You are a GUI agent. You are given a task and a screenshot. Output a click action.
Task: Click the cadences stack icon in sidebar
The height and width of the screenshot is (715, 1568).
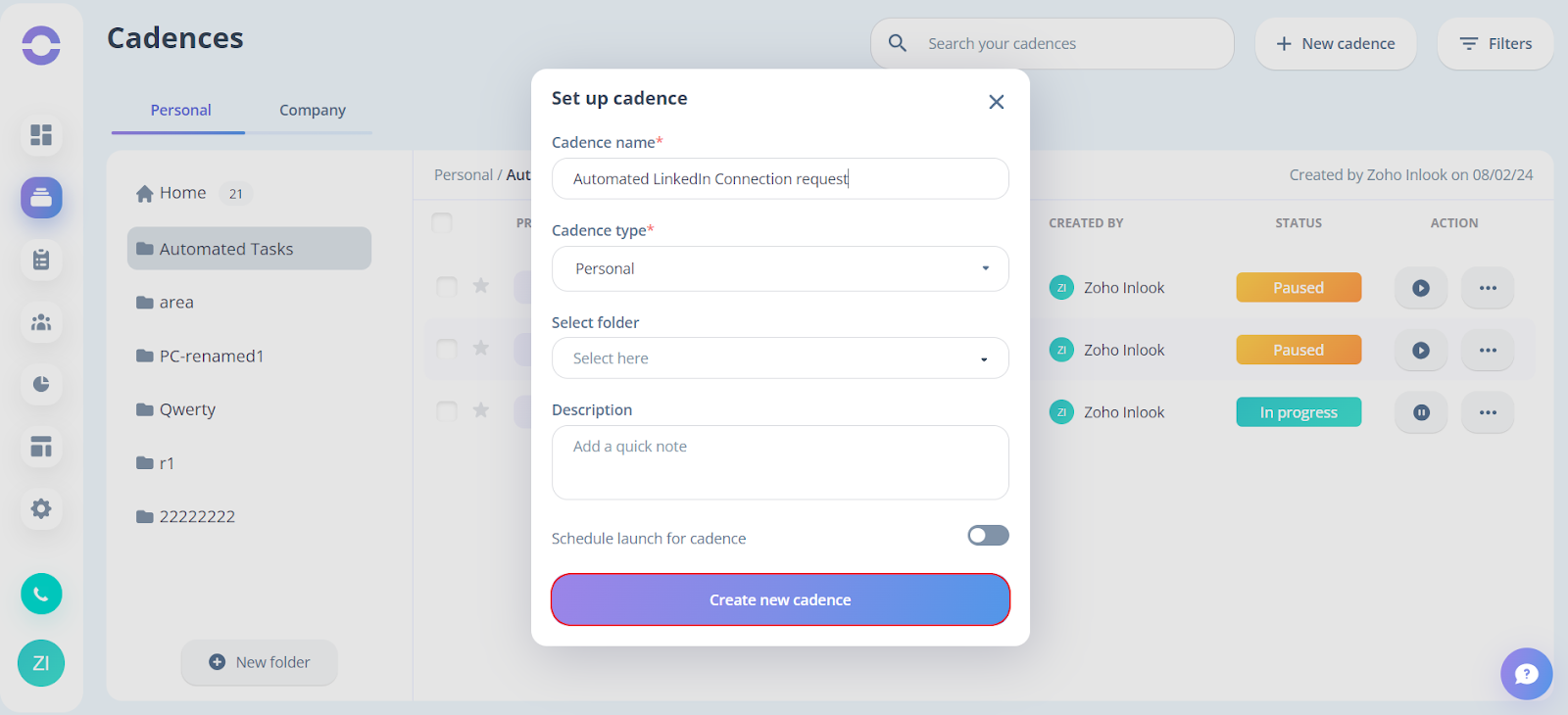click(x=41, y=198)
